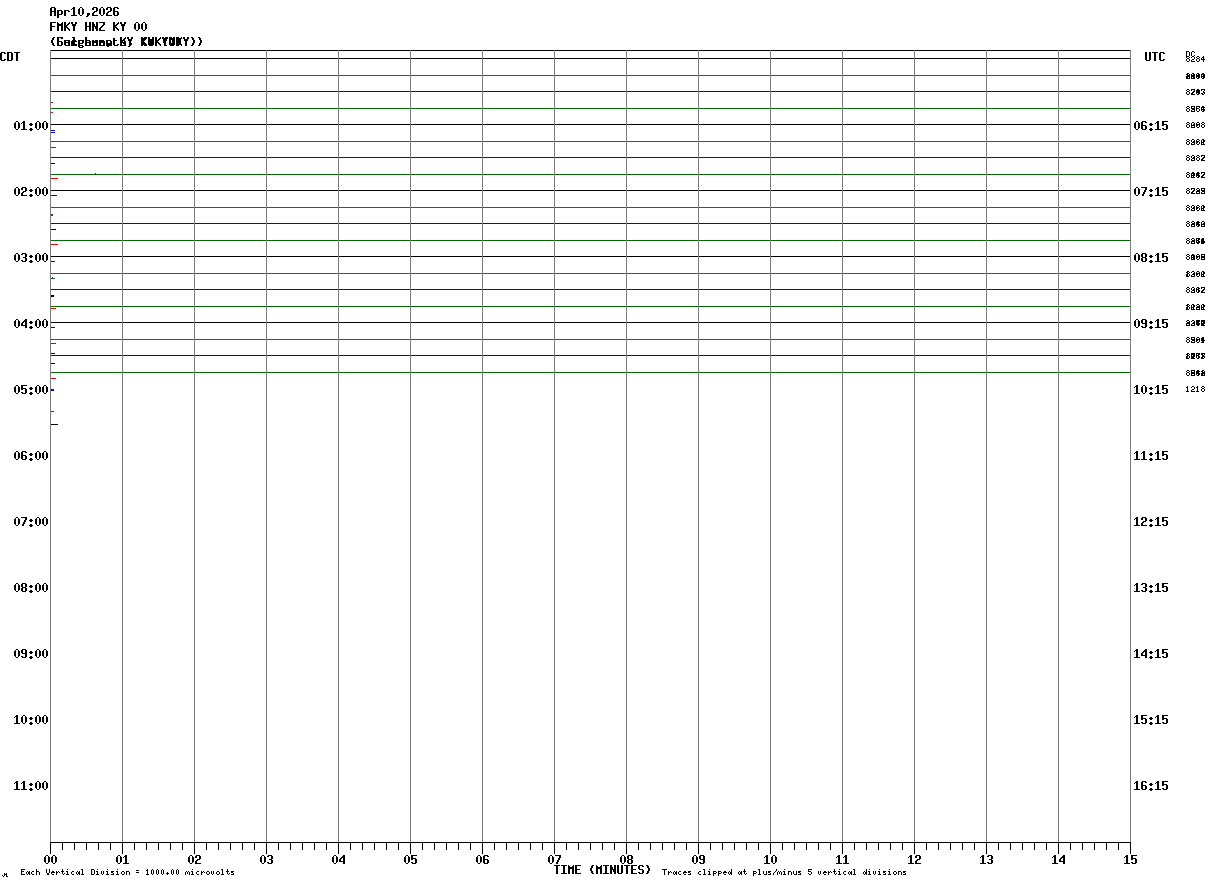Click the traces clipped footnote text
The width and height of the screenshot is (1210, 886).
click(784, 873)
